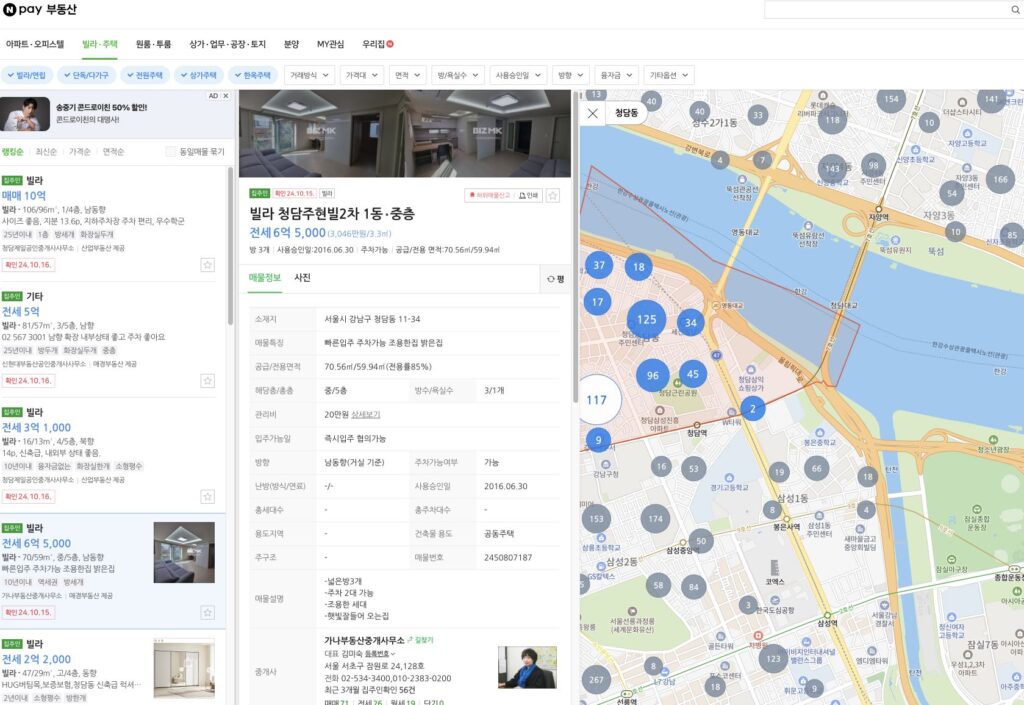Click the search input field in the header
Screen dimensions: 1024x705
pyautogui.click(x=887, y=10)
